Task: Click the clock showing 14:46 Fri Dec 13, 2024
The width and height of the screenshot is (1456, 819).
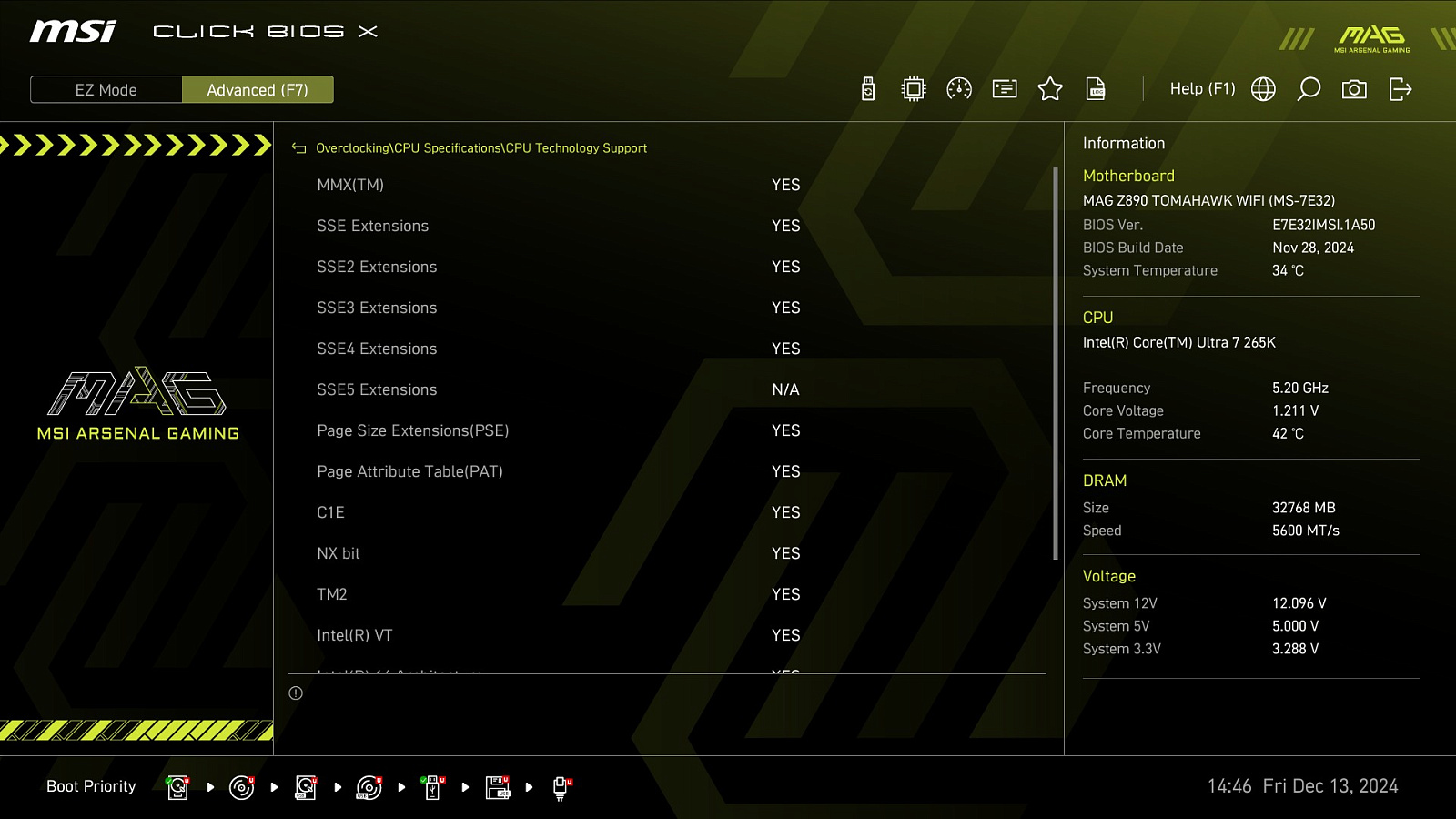Action: 1303,786
